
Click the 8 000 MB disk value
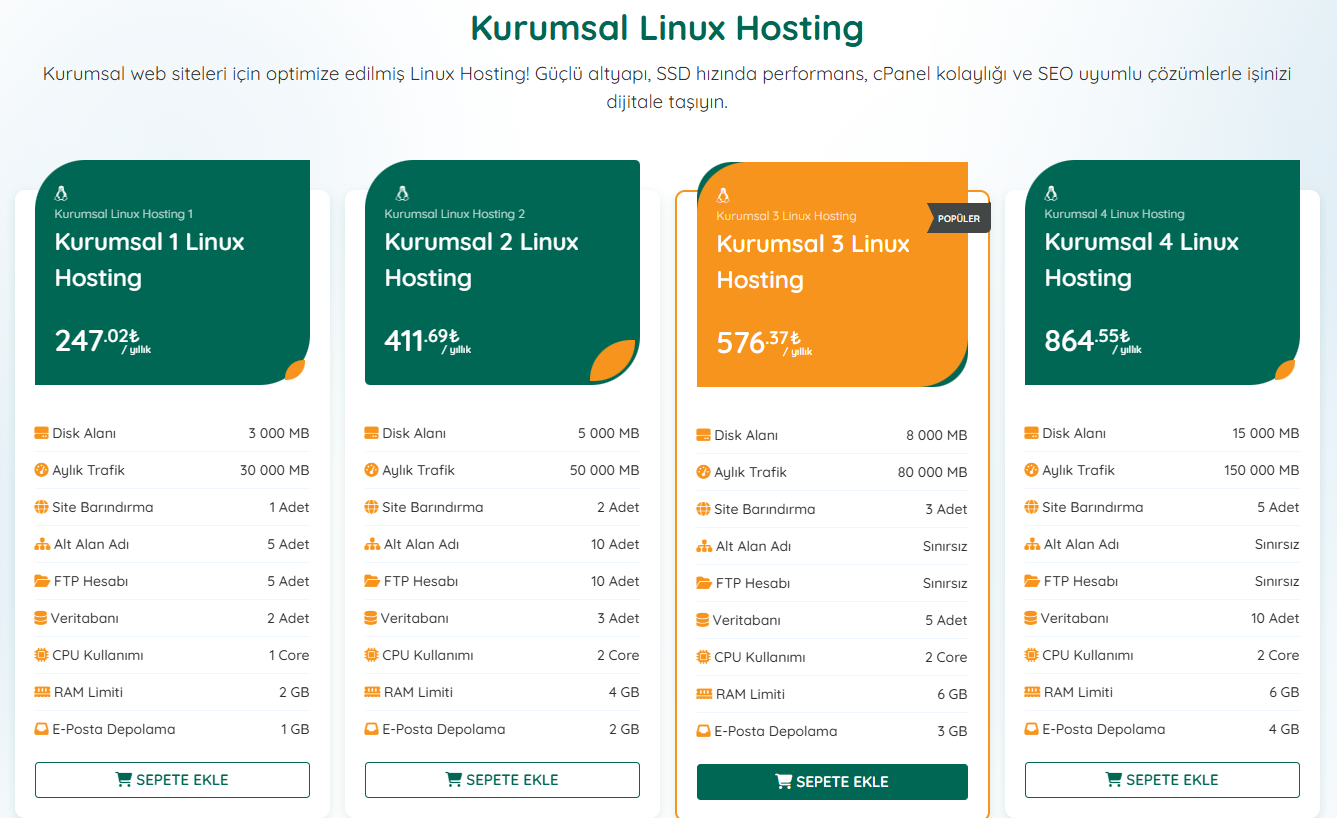pos(937,435)
